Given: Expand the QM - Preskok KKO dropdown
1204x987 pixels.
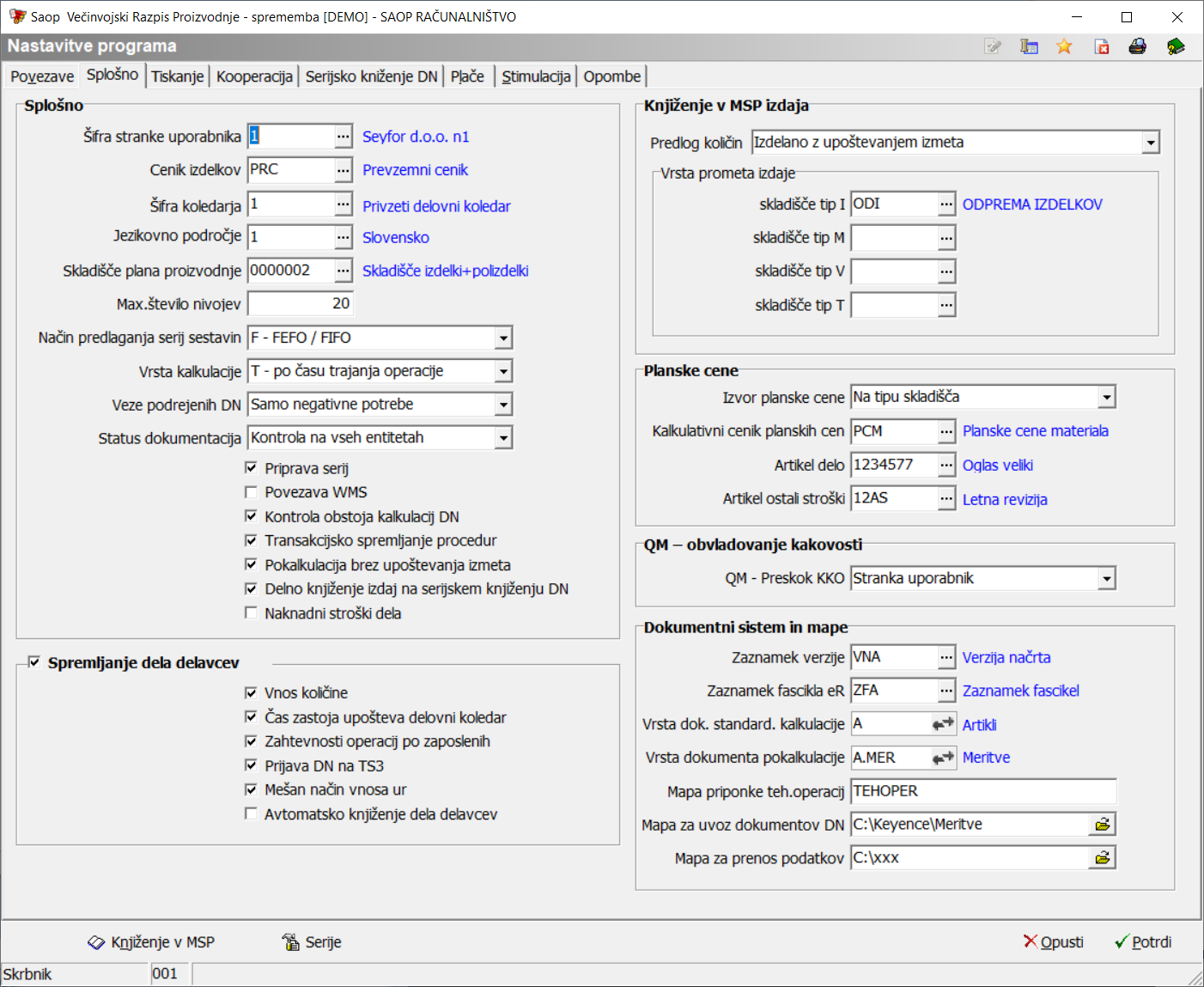Looking at the screenshot, I should point(1106,579).
